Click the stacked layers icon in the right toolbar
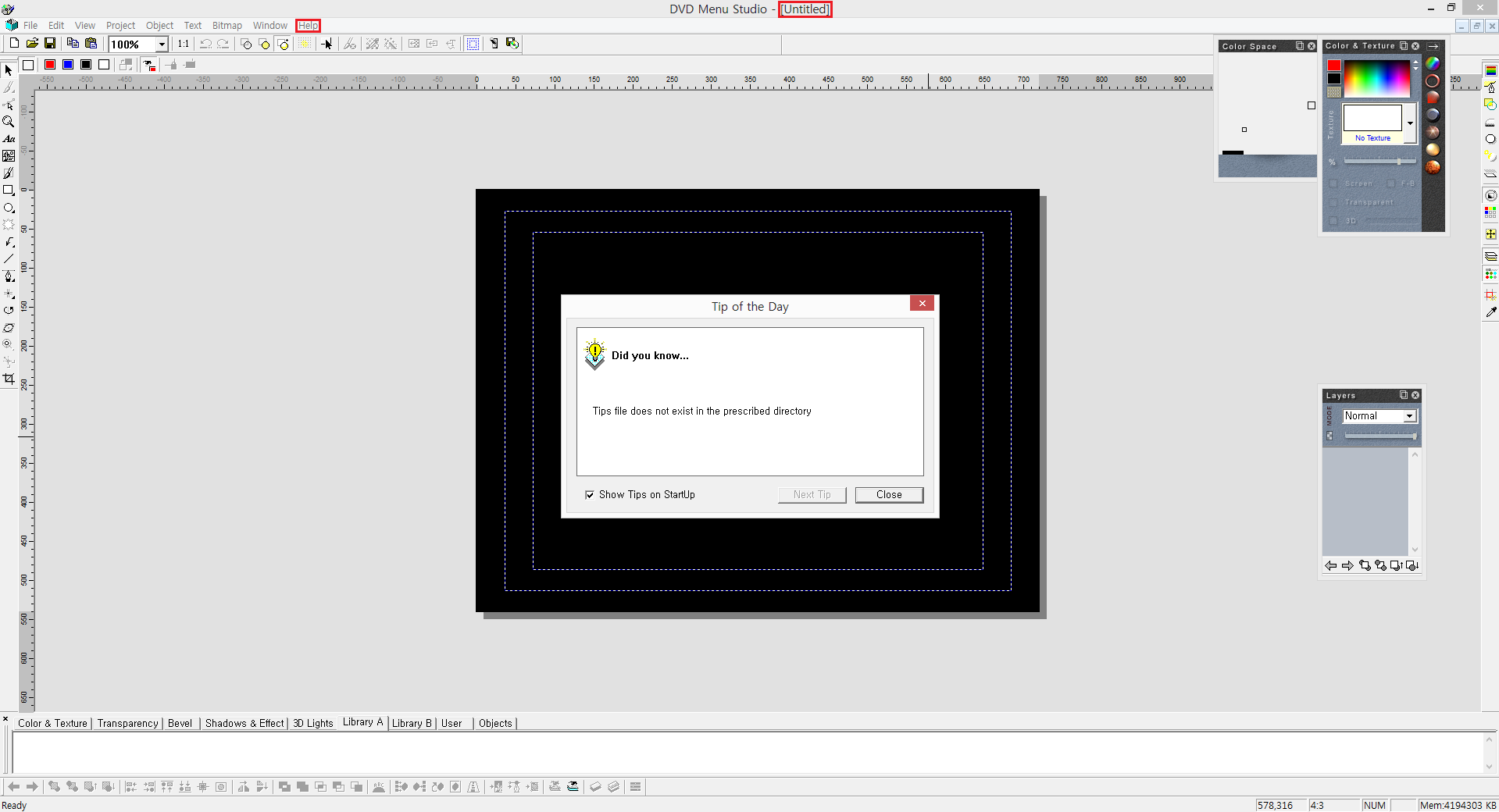Image resolution: width=1499 pixels, height=812 pixels. [x=1490, y=256]
